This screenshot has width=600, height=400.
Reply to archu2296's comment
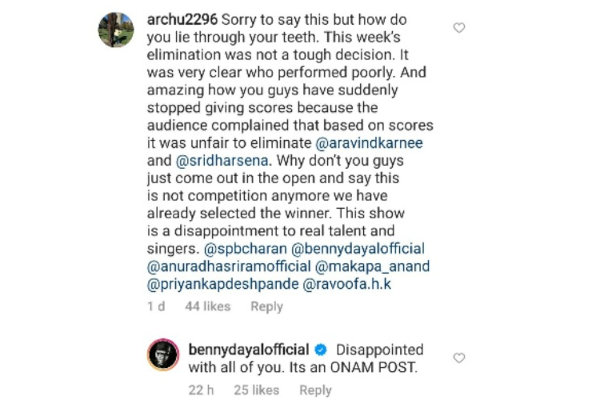267,307
